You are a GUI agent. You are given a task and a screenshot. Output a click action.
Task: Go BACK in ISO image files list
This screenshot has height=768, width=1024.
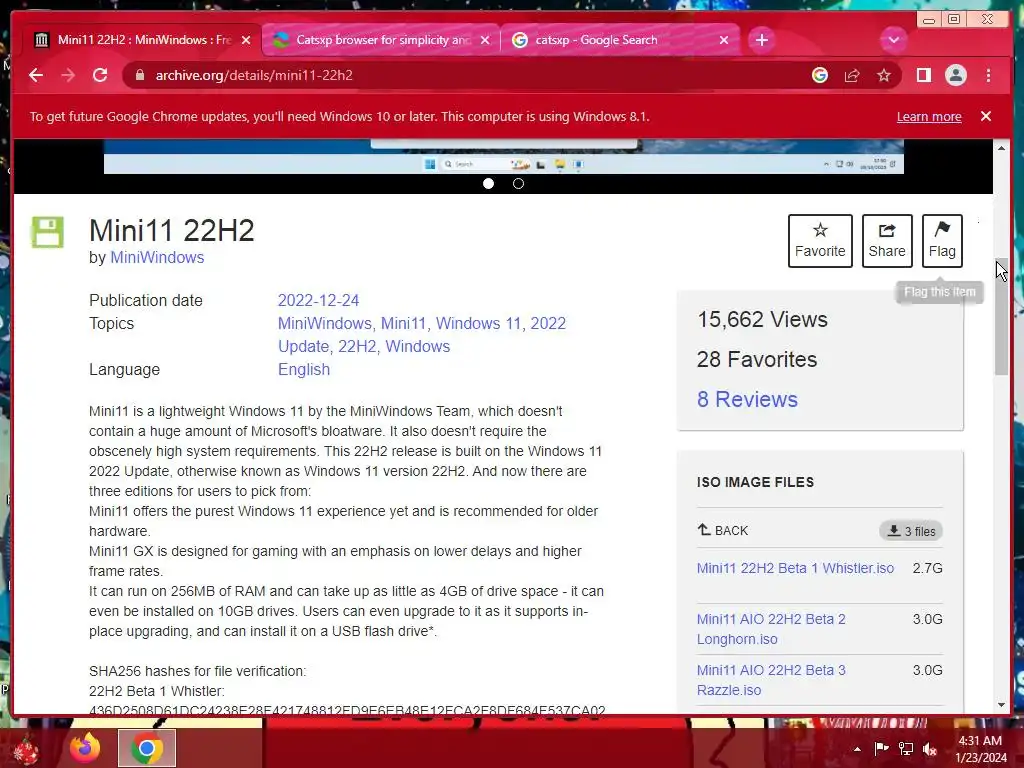coord(723,530)
